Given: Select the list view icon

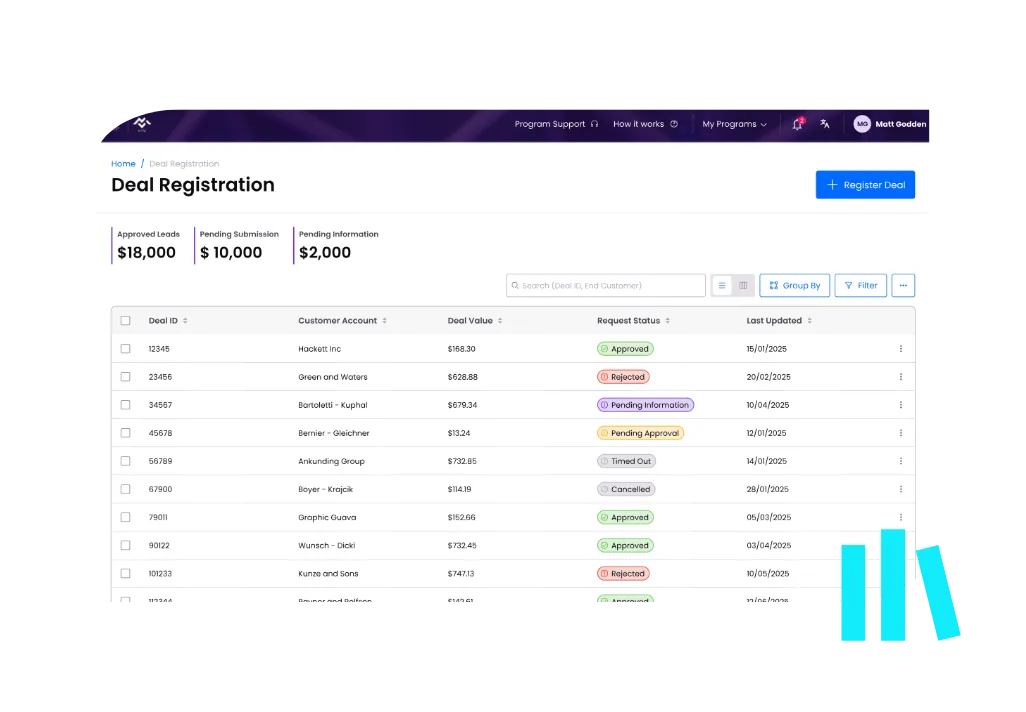Looking at the screenshot, I should [x=721, y=285].
